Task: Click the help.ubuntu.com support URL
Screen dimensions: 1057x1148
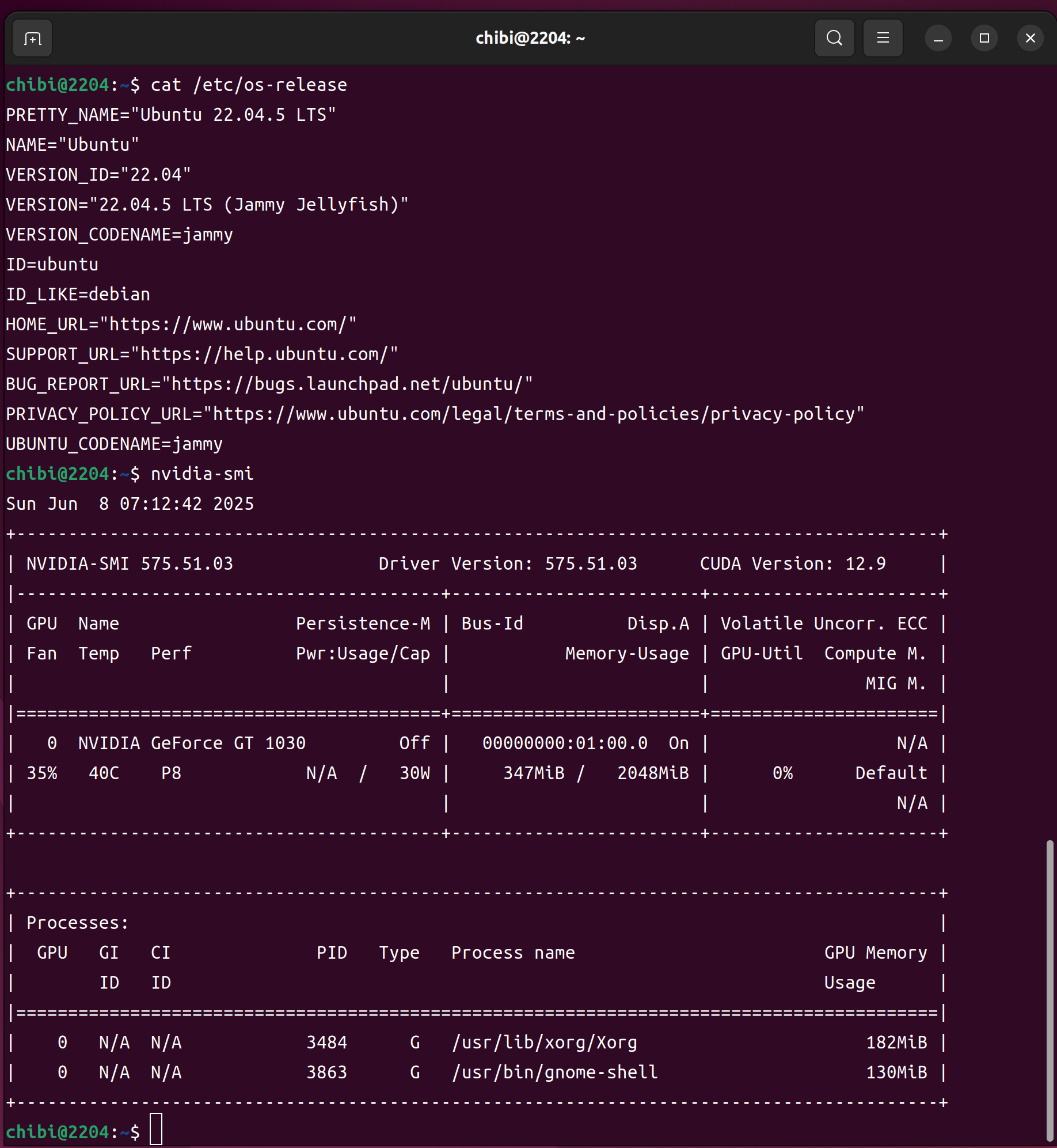Action: [264, 354]
